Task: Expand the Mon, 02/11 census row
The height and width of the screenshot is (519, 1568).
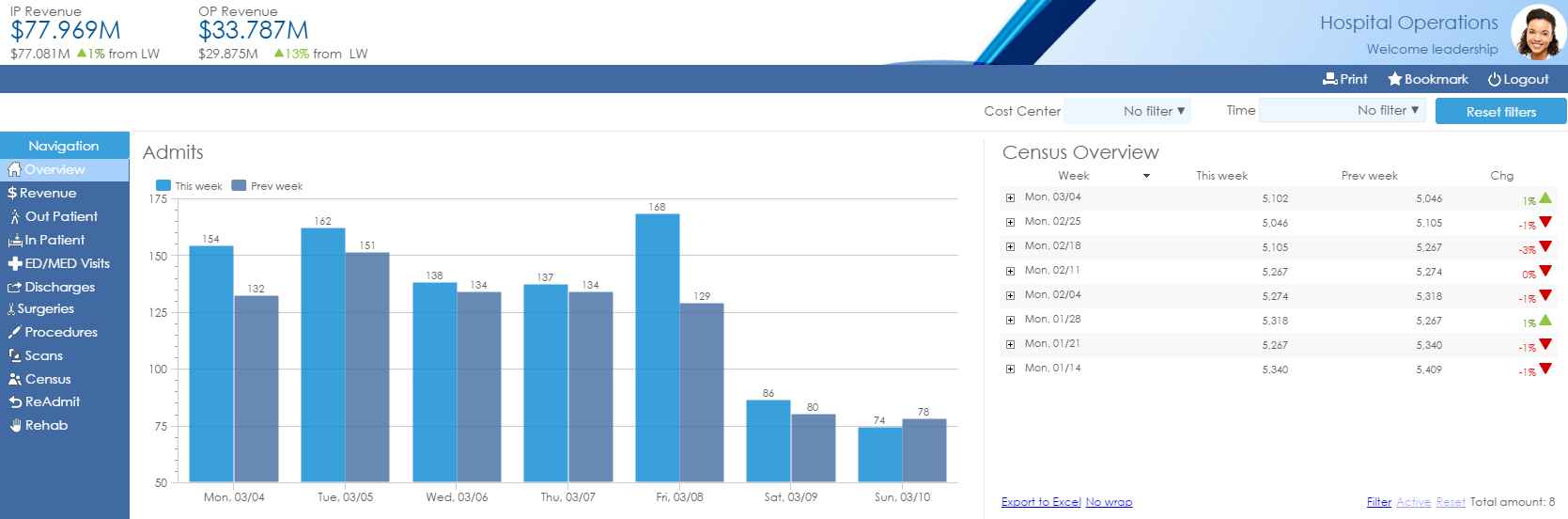Action: 1010,272
